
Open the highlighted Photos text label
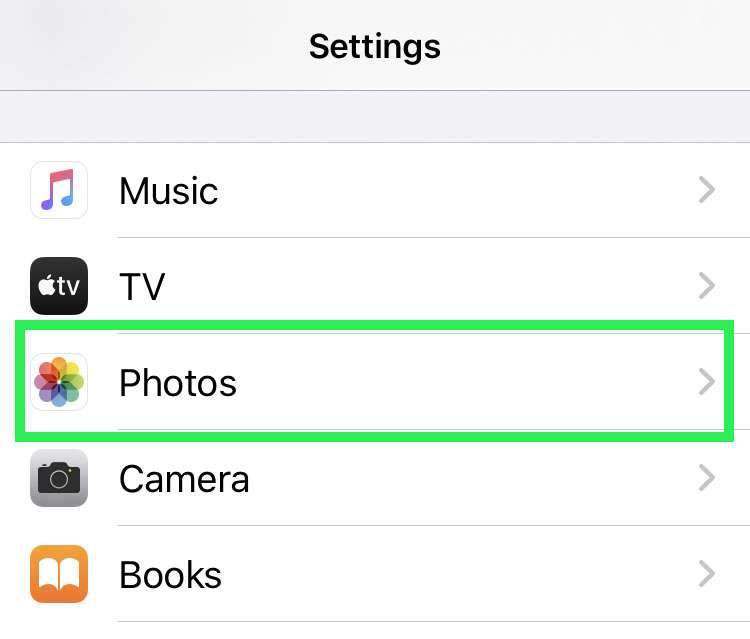(177, 383)
